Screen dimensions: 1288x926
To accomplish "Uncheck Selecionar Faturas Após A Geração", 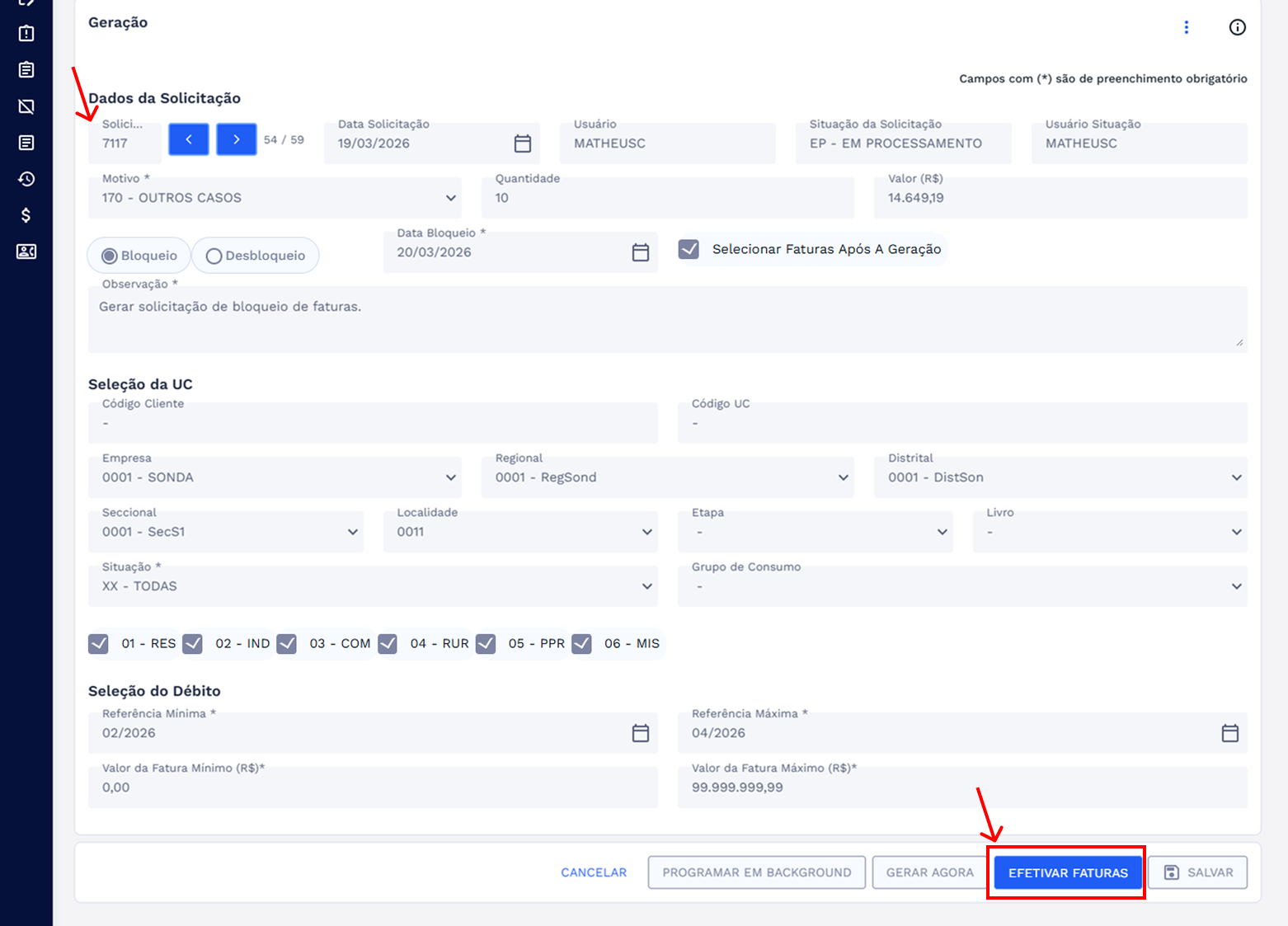I will 689,249.
